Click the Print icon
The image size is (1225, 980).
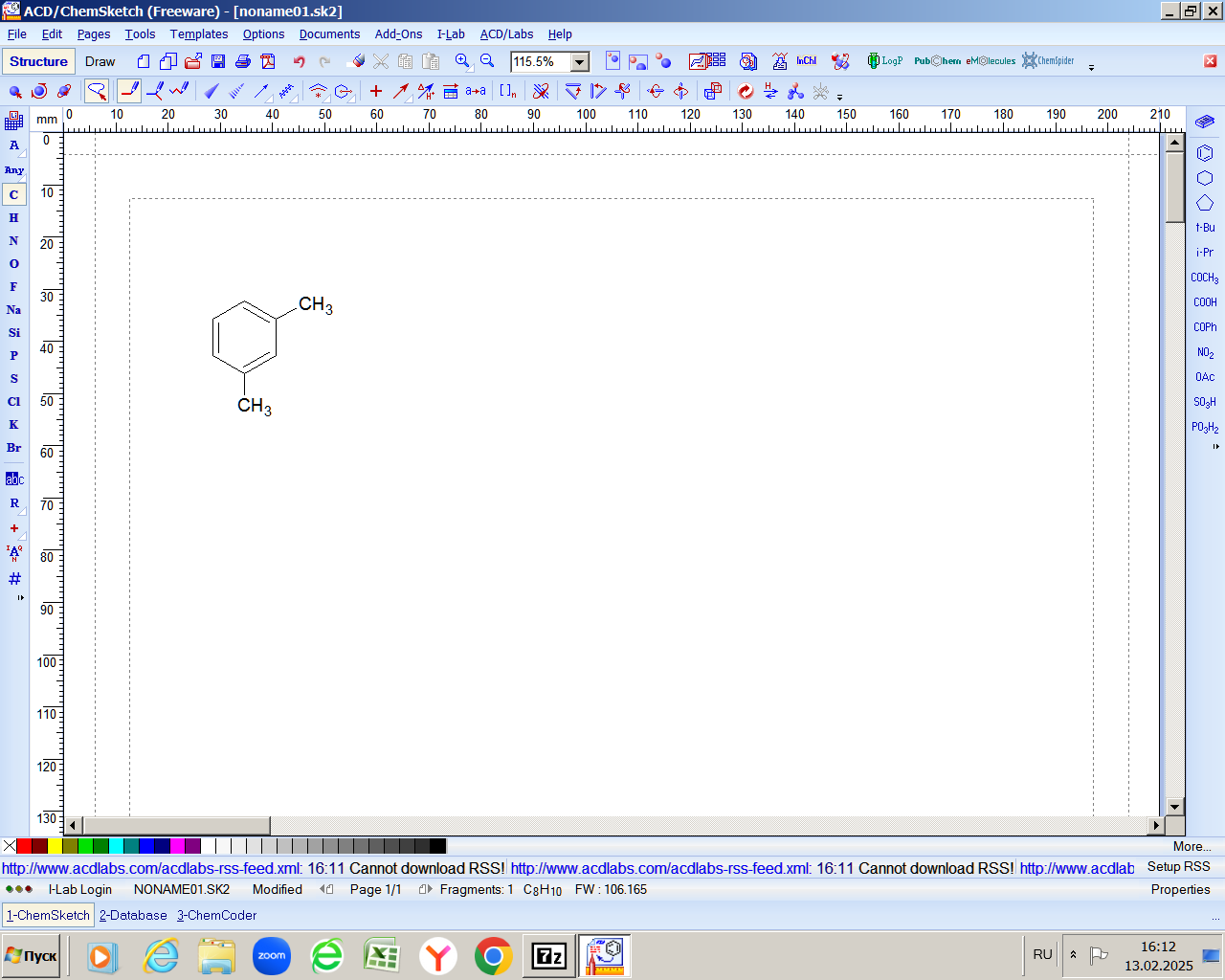pyautogui.click(x=243, y=61)
